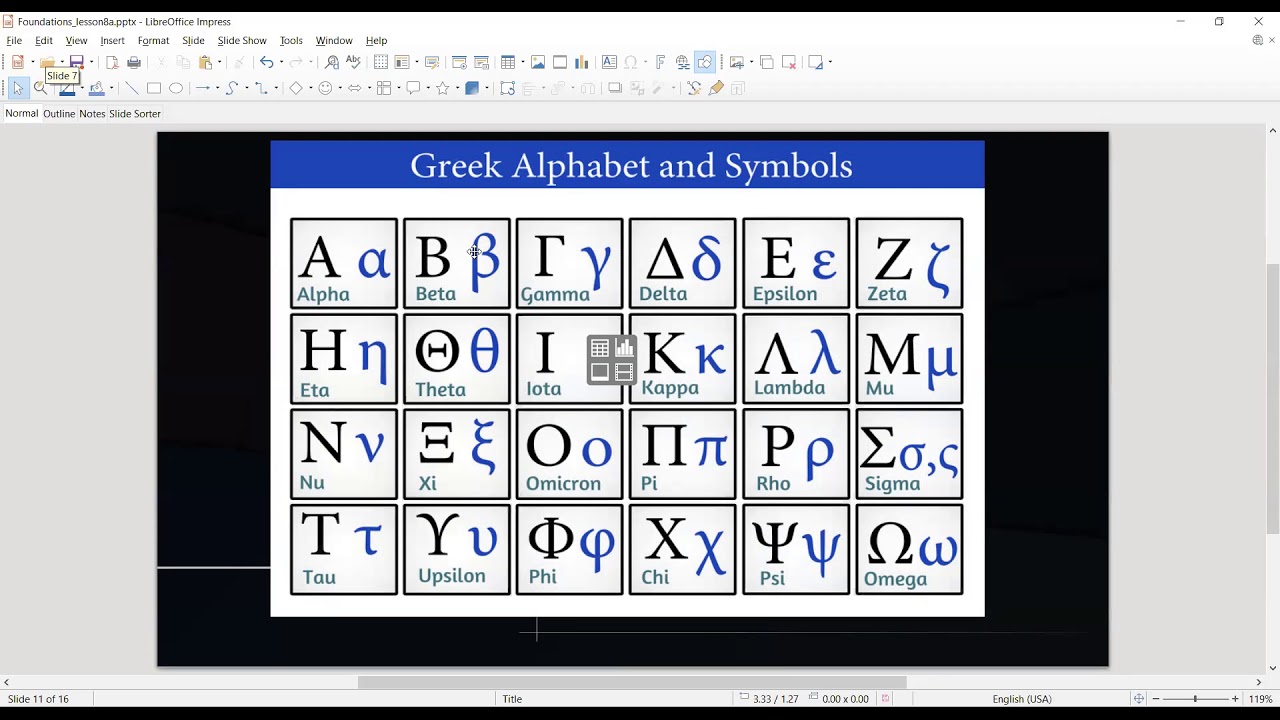Click Insert Table placeholder icon on slide
Image resolution: width=1280 pixels, height=720 pixels.
(600, 349)
